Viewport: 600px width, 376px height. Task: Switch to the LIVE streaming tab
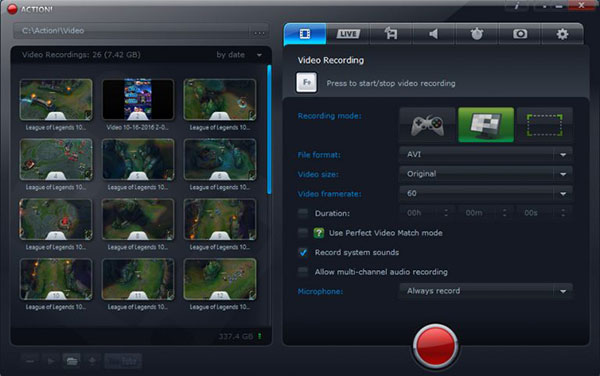348,34
